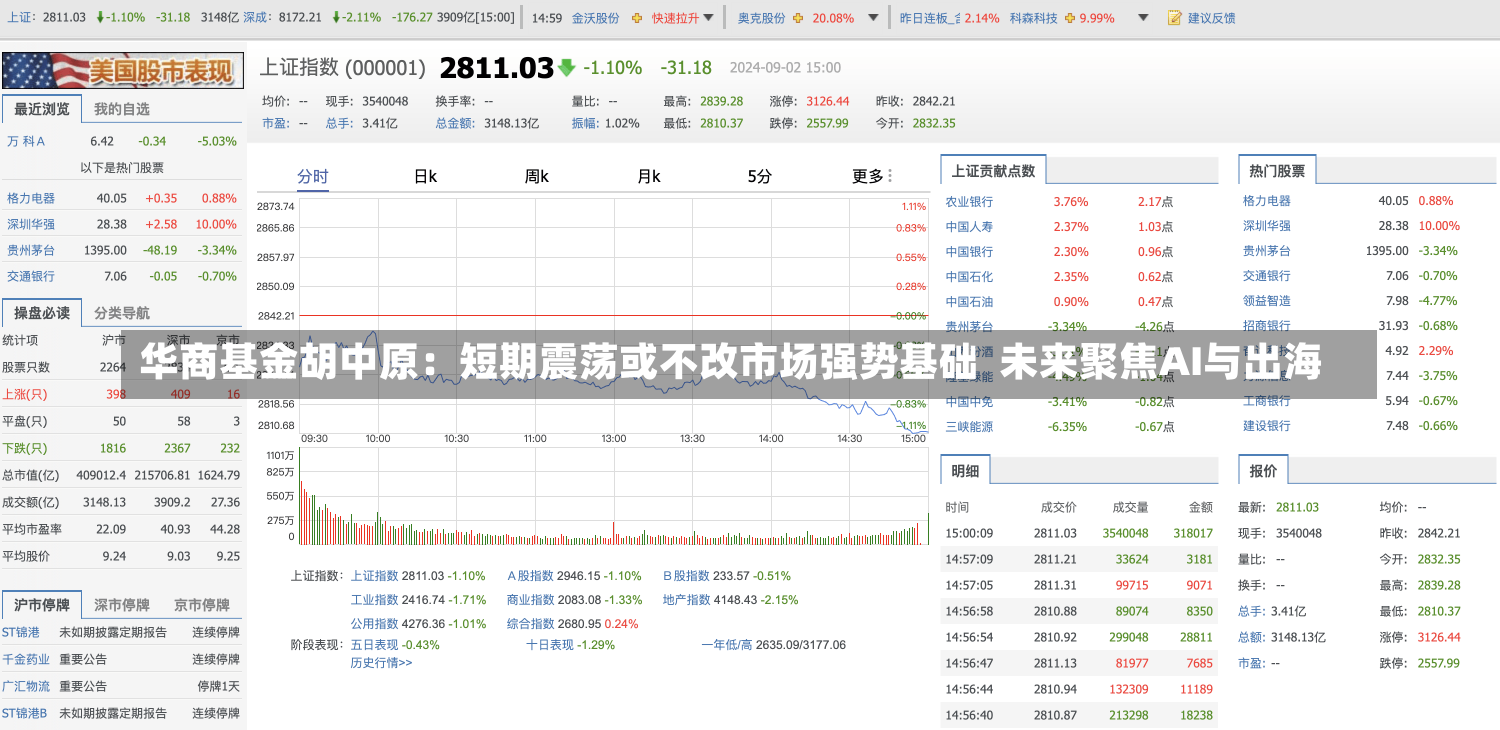Open the 历史行情>> link
The width and height of the screenshot is (1500, 730).
pyautogui.click(x=381, y=662)
